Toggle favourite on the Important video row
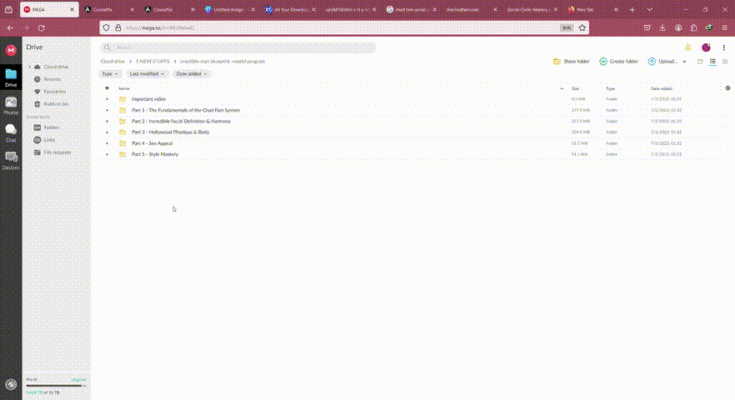 [108, 99]
